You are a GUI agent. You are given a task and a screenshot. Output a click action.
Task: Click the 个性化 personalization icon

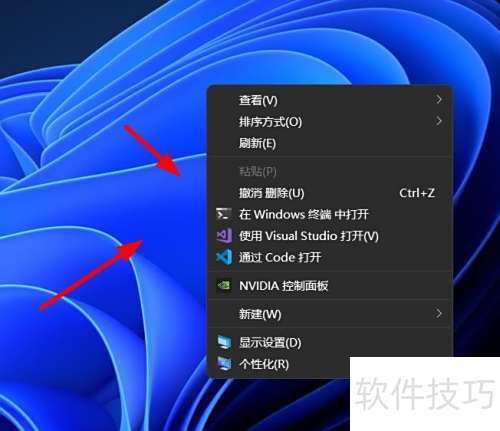coord(224,364)
